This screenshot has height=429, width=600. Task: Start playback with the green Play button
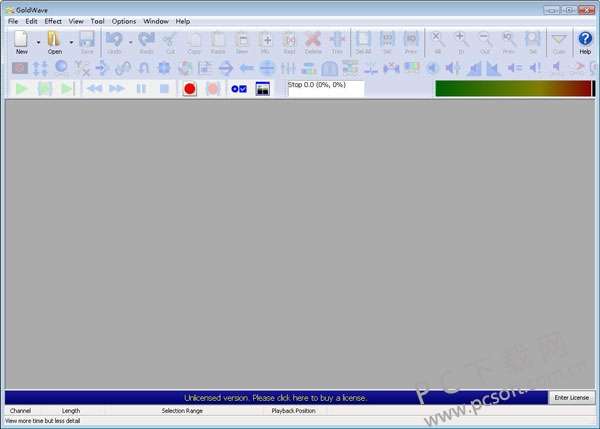coord(21,89)
